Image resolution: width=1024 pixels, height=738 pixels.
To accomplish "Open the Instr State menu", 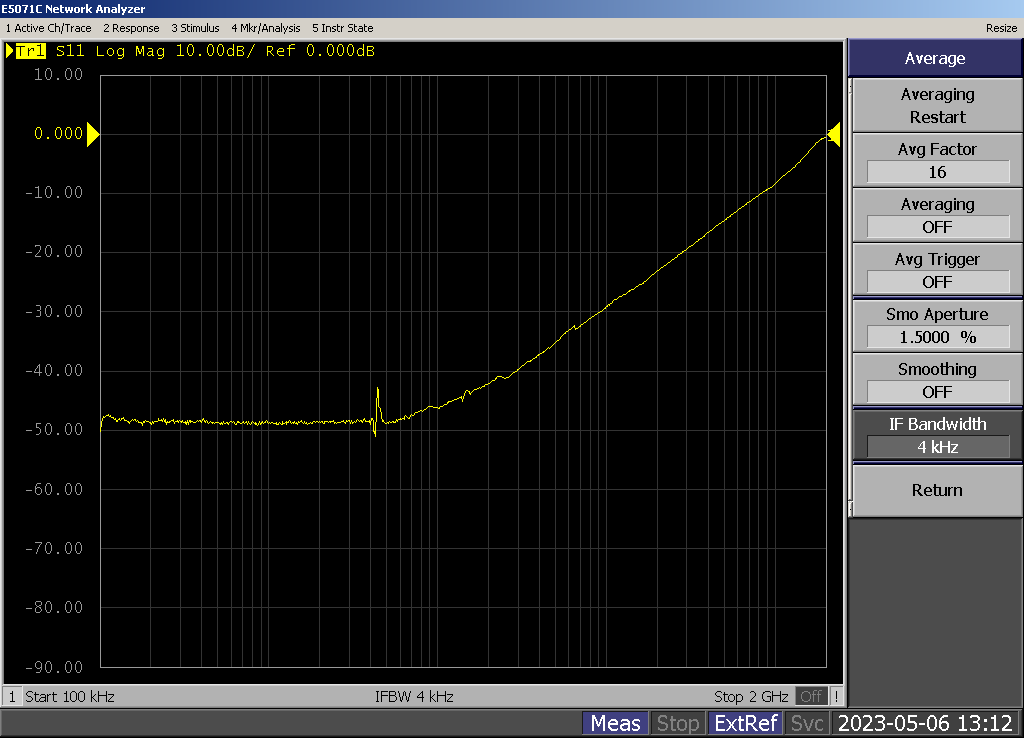I will (x=342, y=28).
